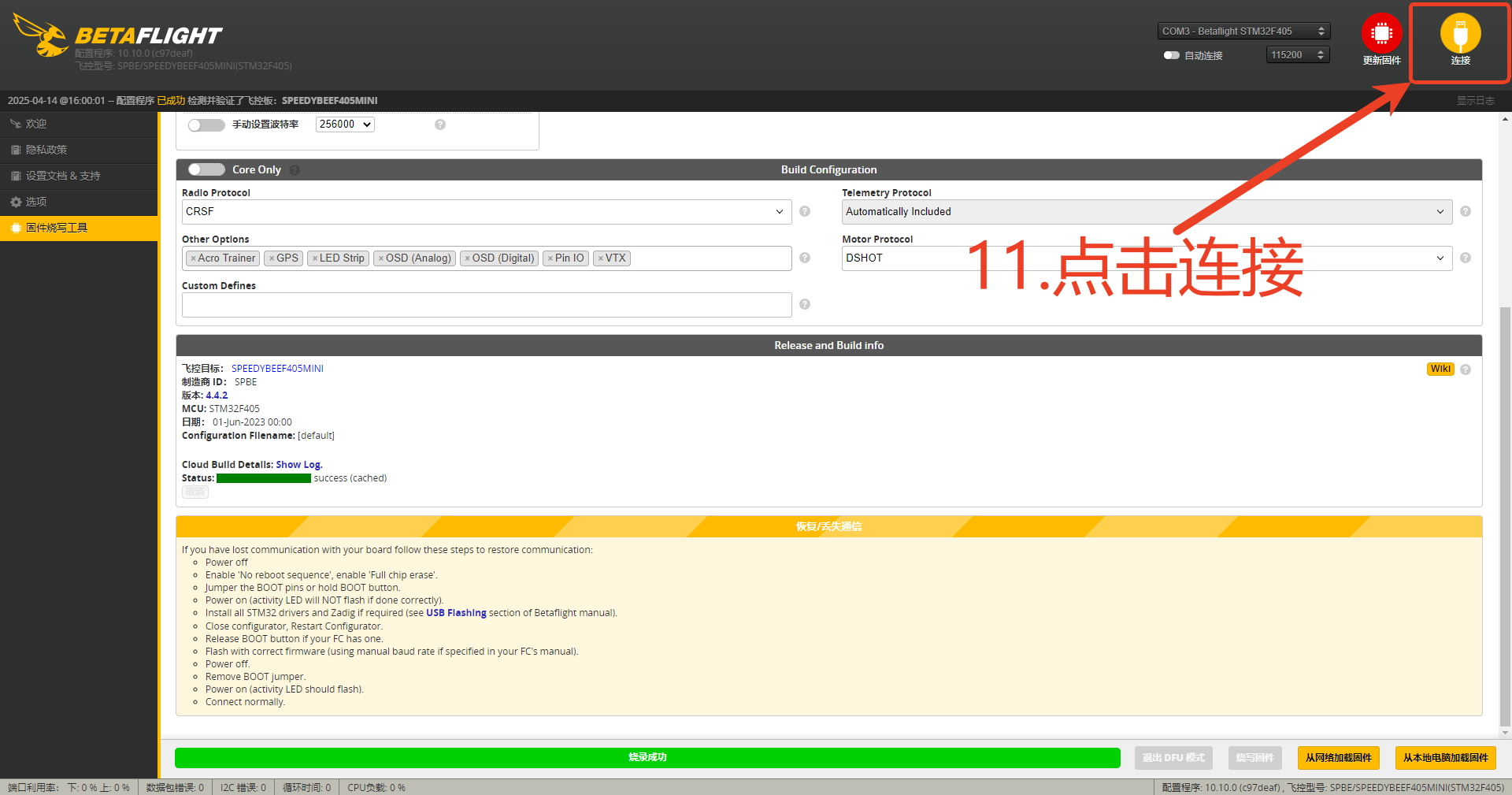Open Motor Protocol DSHOT dropdown
Image resolution: width=1512 pixels, height=795 pixels.
[1147, 258]
